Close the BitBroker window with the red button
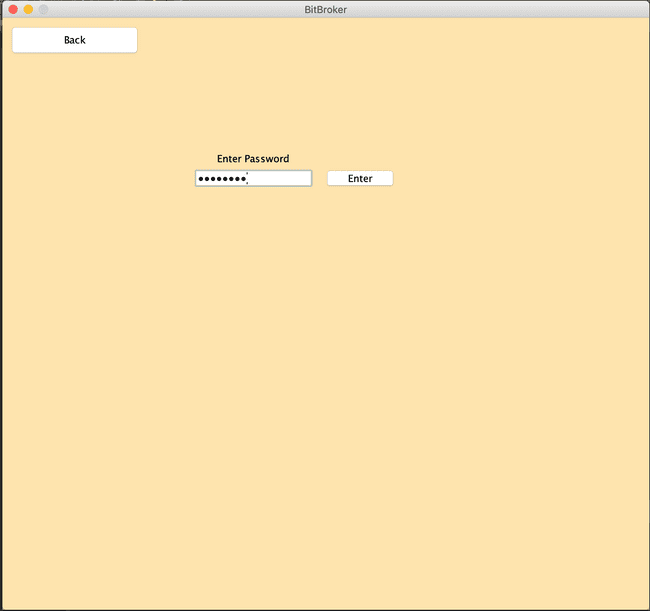This screenshot has width=650, height=611. pyautogui.click(x=13, y=9)
